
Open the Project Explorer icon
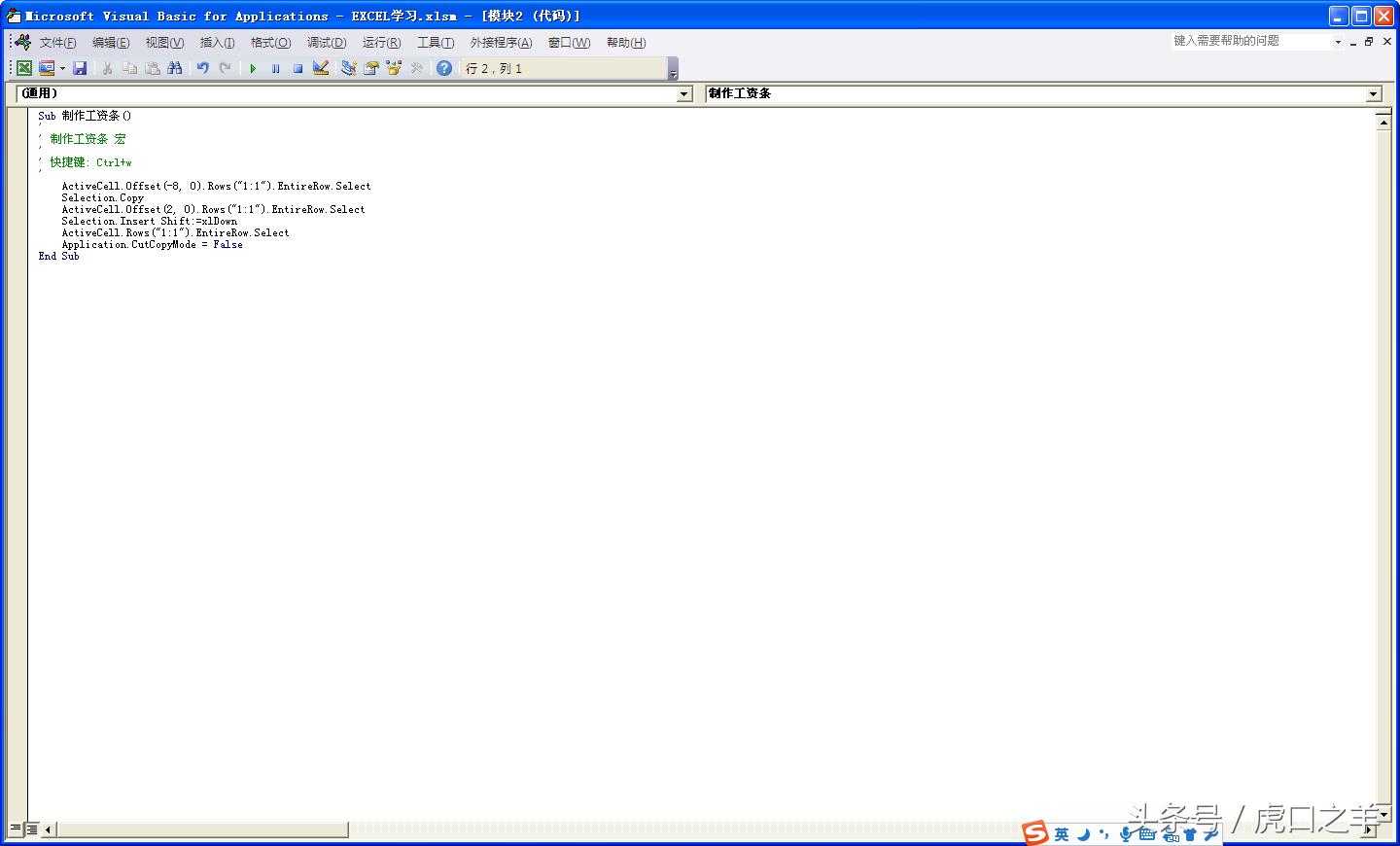pos(348,68)
